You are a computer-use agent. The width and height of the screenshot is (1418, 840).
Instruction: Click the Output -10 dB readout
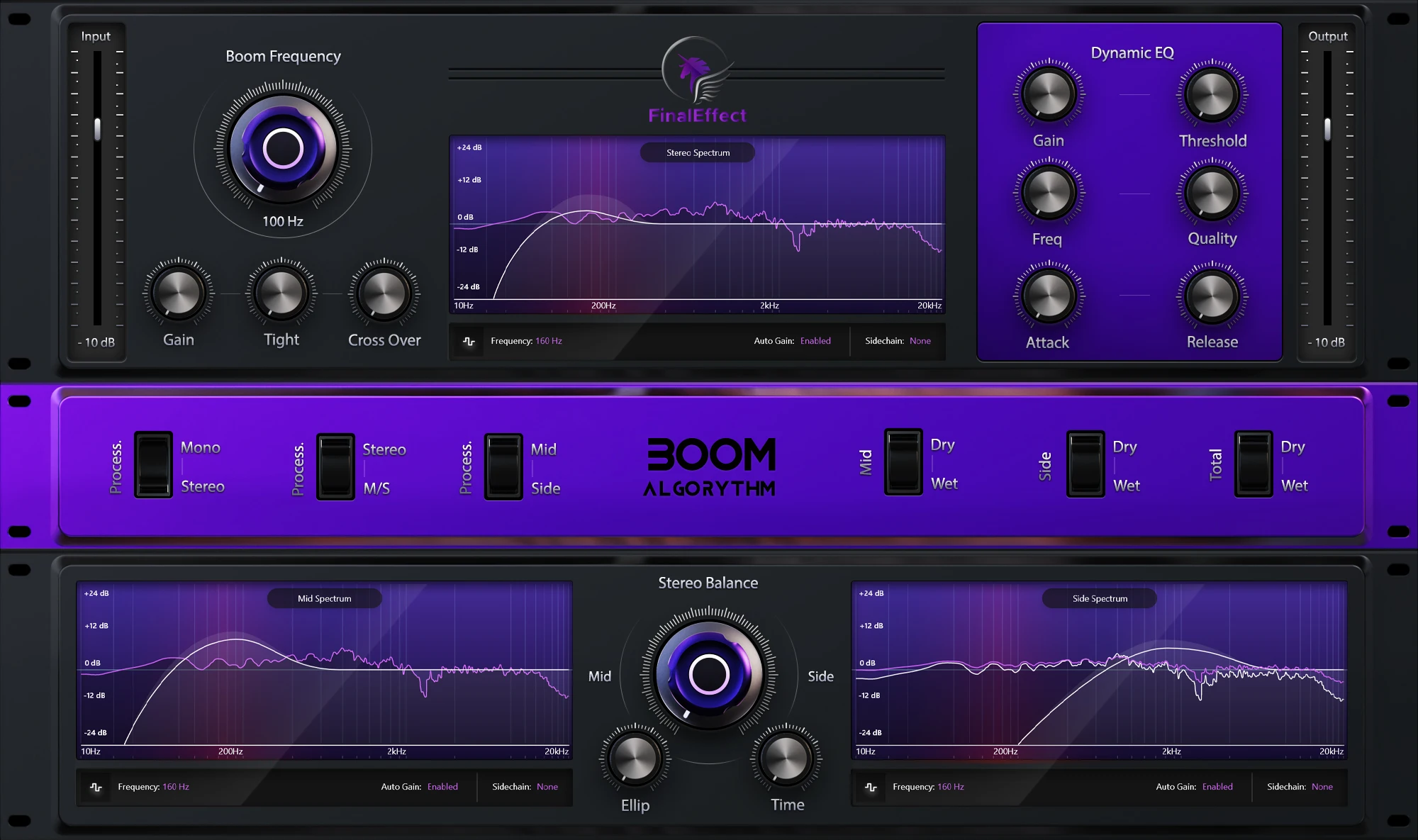[x=1327, y=342]
